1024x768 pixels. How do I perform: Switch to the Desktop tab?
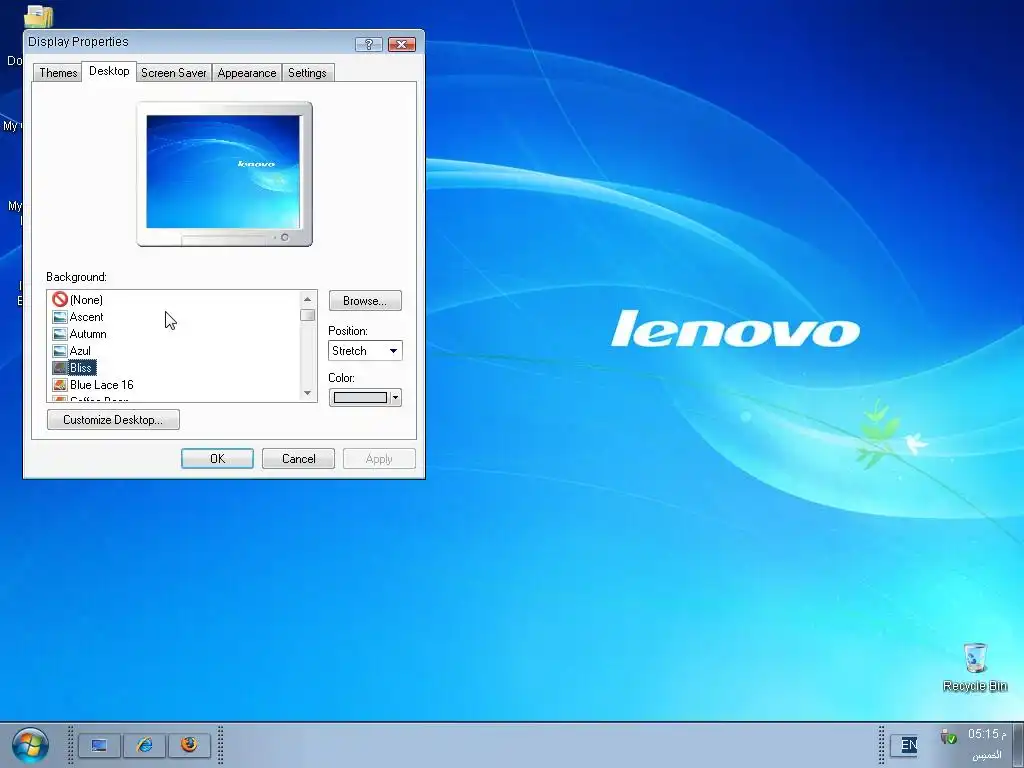[x=109, y=71]
